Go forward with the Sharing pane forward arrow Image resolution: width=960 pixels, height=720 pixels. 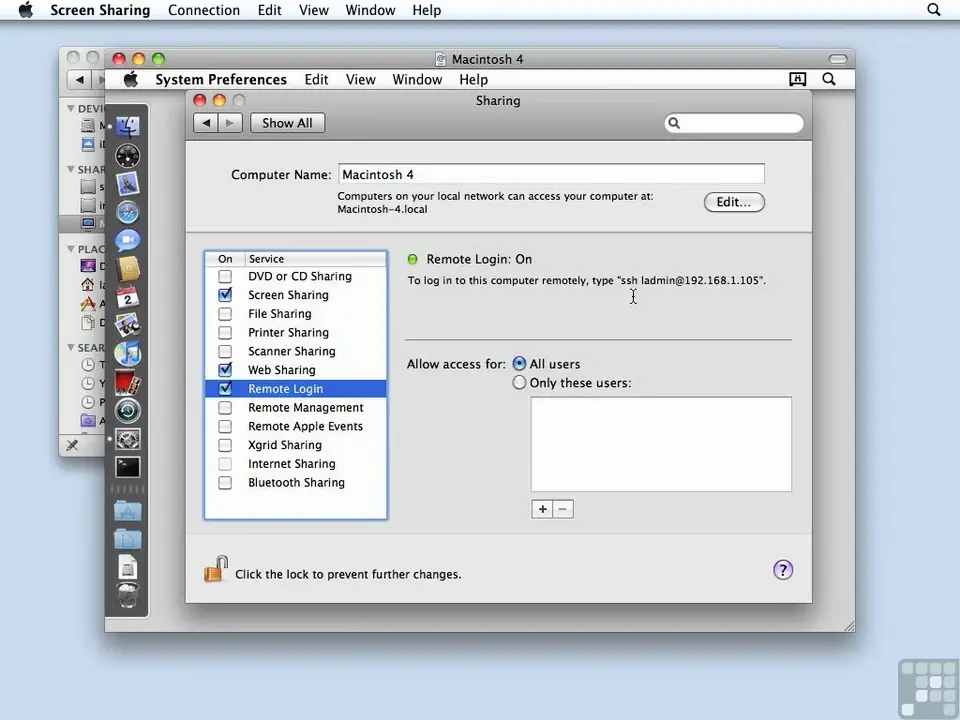(x=230, y=123)
